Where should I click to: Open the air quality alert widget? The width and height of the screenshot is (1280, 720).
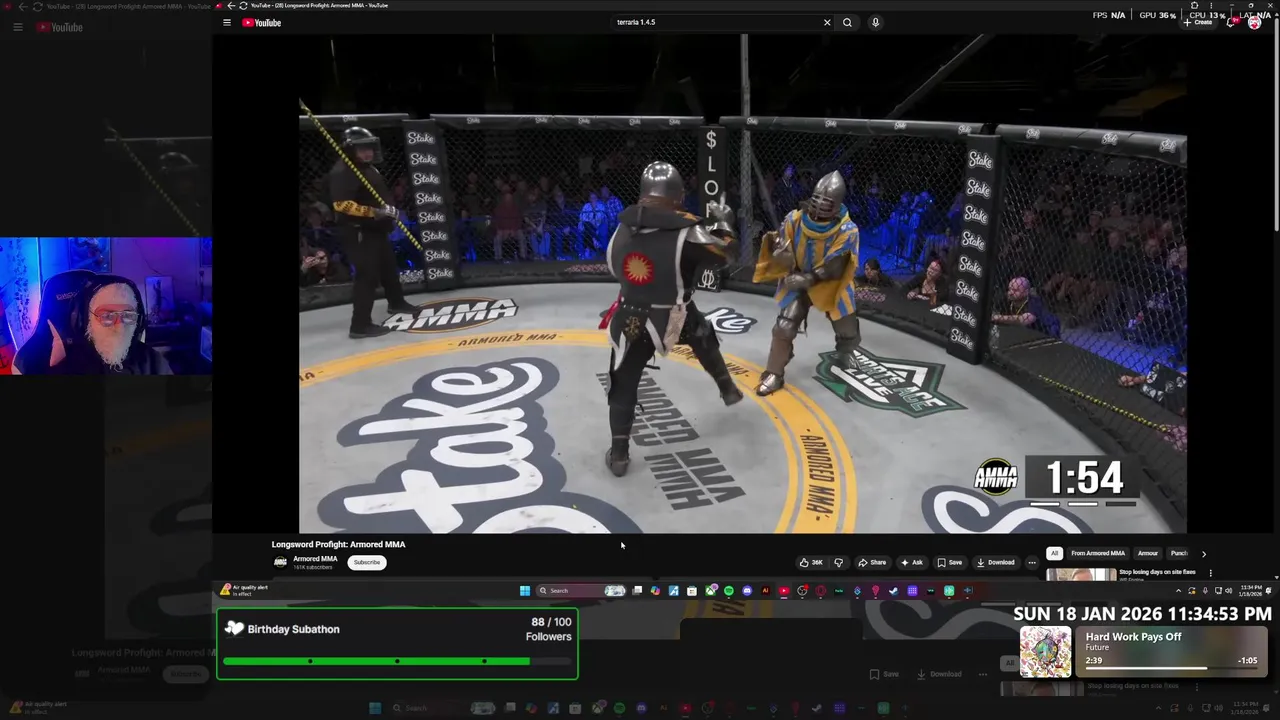[x=244, y=590]
